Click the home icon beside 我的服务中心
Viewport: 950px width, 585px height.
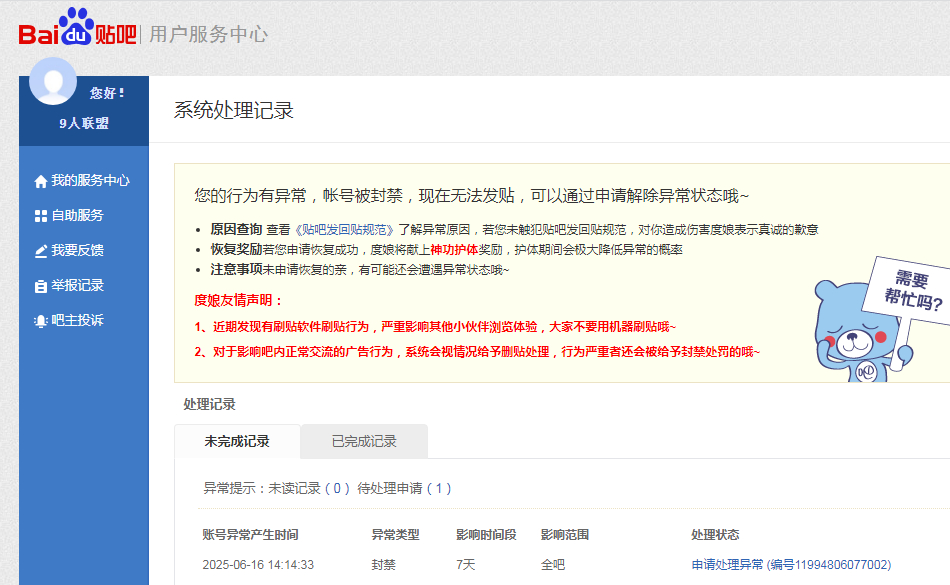click(x=41, y=182)
